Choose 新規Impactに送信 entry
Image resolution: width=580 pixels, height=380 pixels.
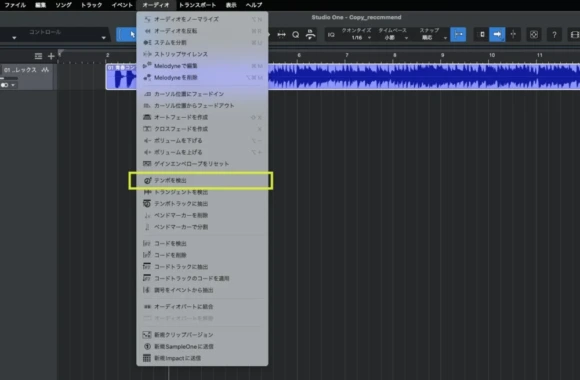(x=202, y=358)
